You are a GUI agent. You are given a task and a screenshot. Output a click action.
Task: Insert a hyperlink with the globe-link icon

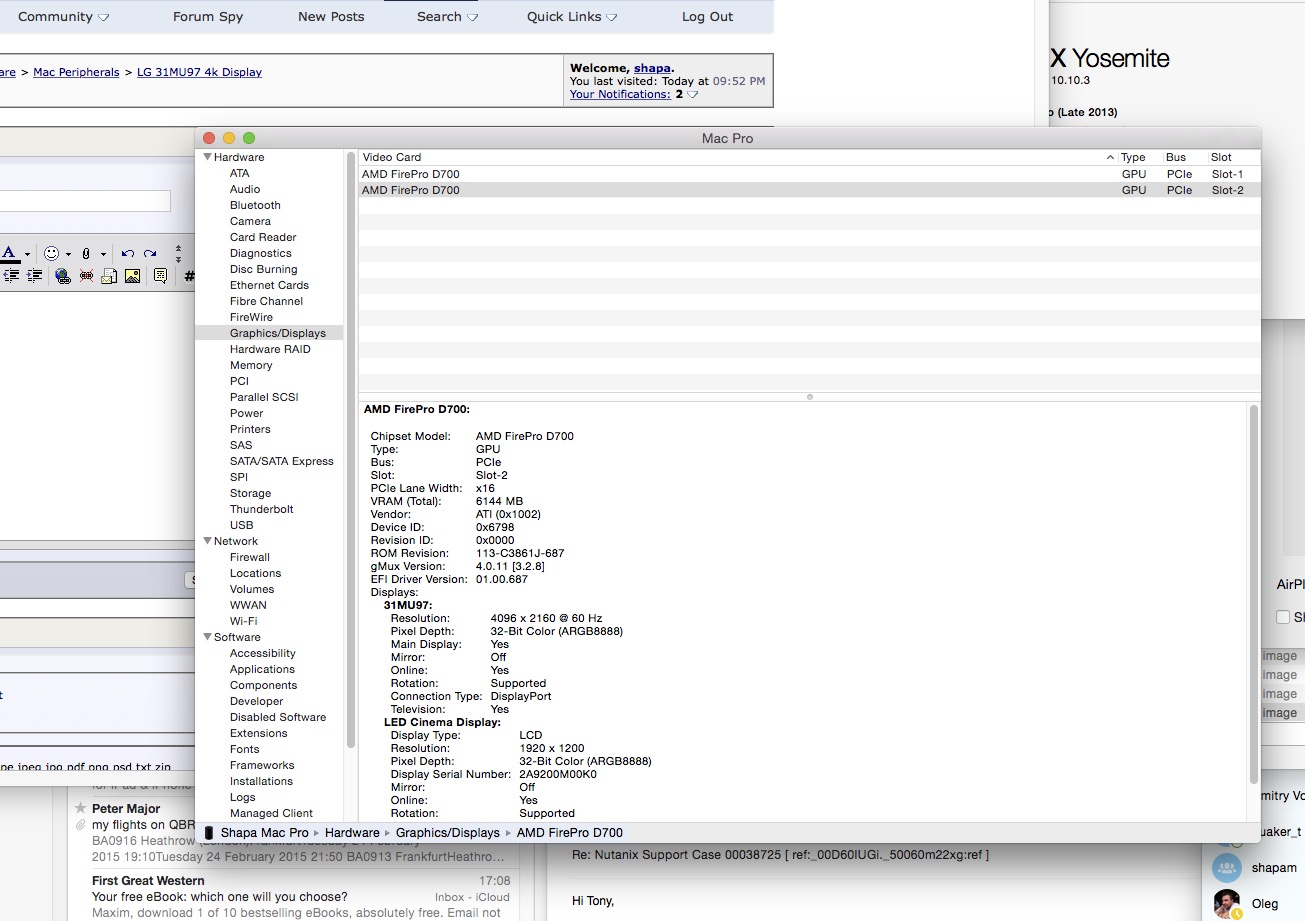(x=63, y=276)
